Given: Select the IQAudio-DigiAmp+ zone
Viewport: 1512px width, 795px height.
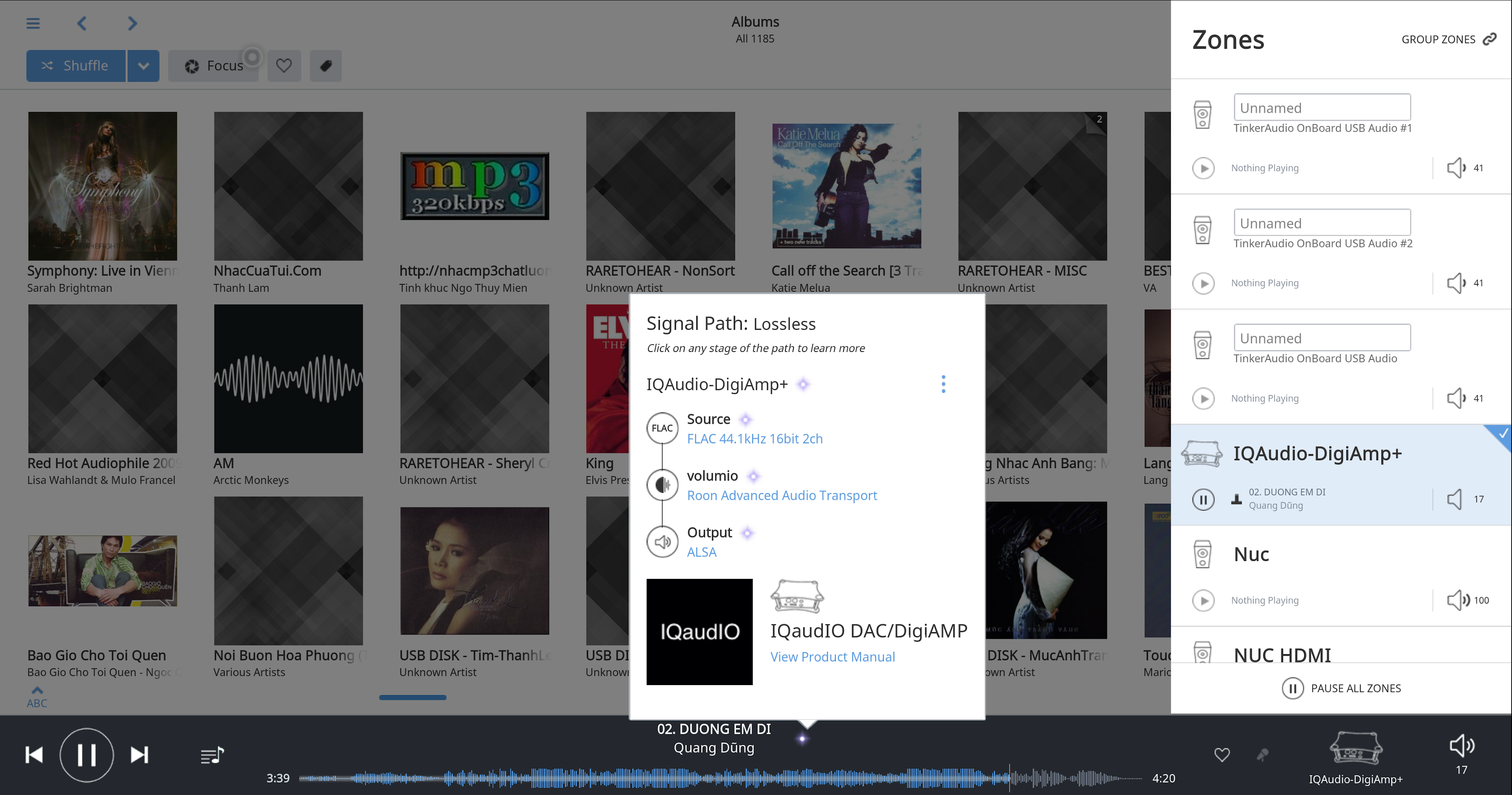Looking at the screenshot, I should [x=1341, y=475].
